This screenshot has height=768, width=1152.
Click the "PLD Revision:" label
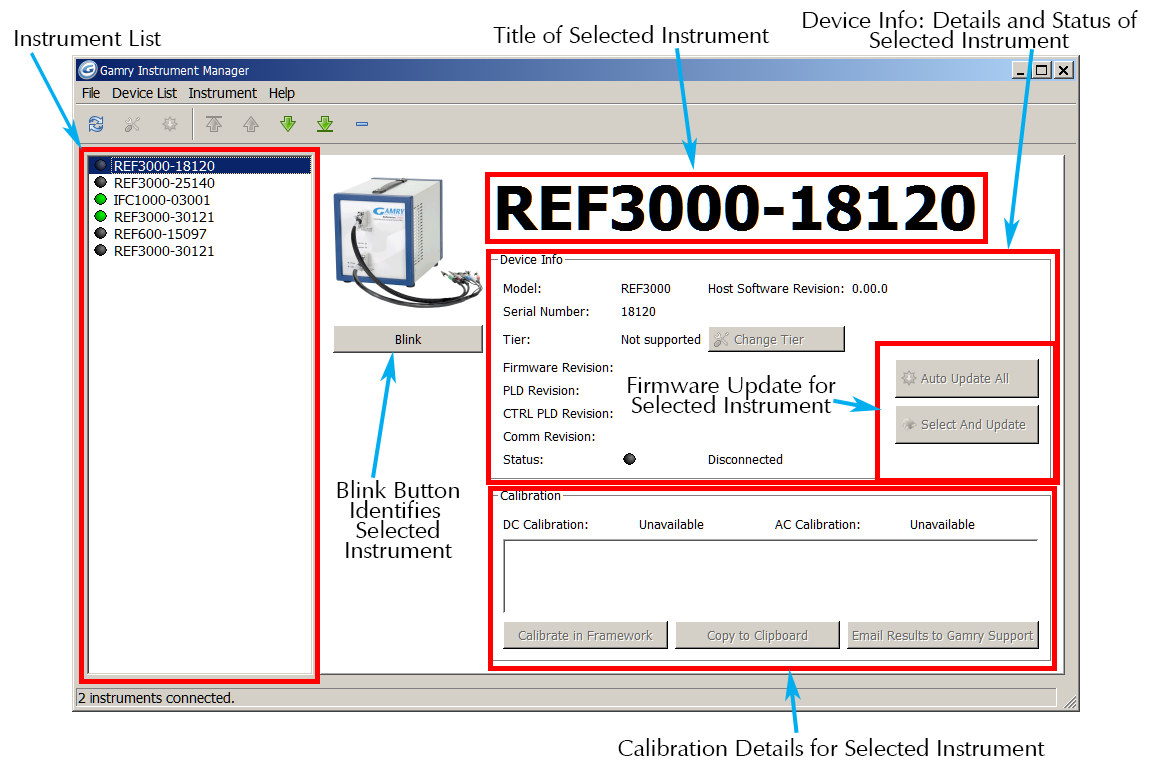click(541, 390)
